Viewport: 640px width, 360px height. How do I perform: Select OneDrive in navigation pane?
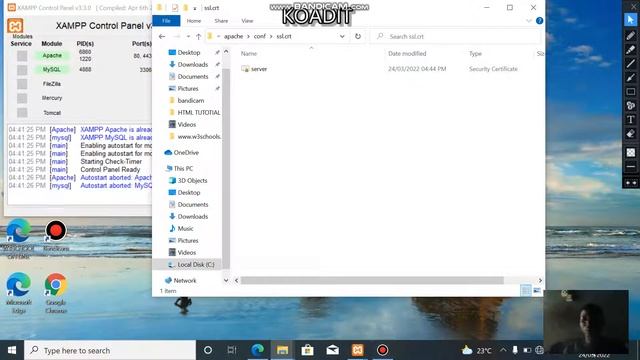click(x=186, y=153)
